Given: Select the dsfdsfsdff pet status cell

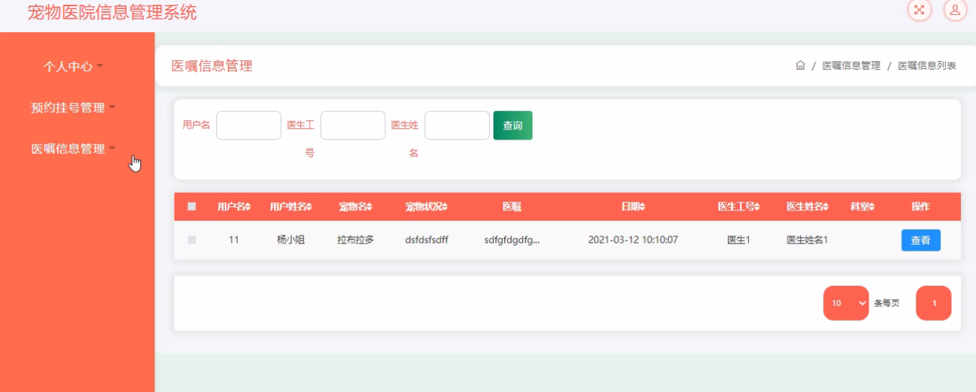Looking at the screenshot, I should pyautogui.click(x=426, y=240).
